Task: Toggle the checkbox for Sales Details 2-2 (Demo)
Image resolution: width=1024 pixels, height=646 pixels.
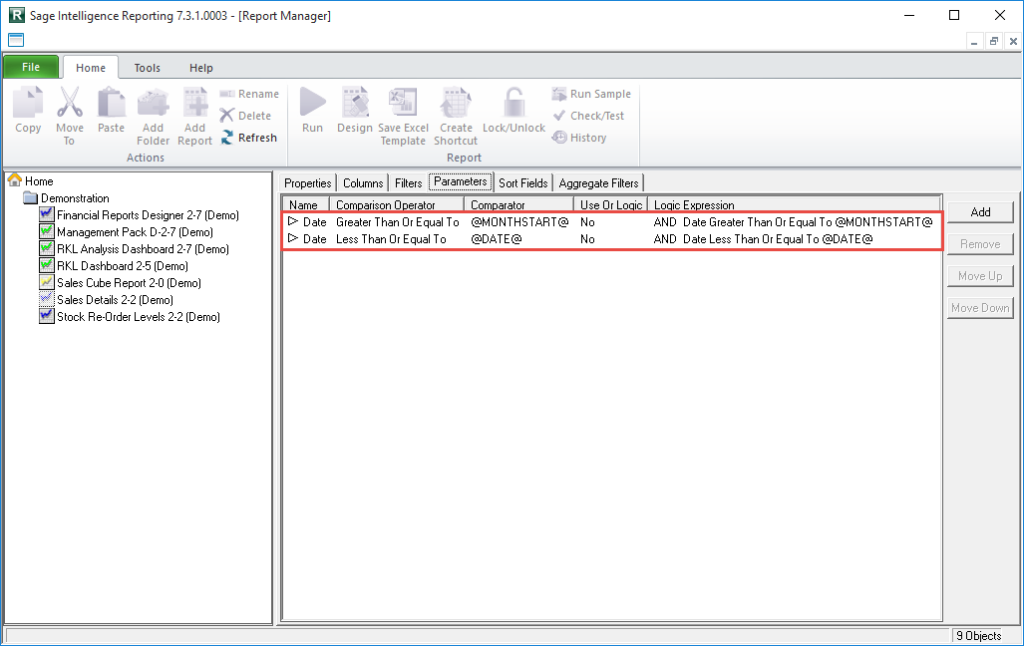Action: (x=46, y=300)
